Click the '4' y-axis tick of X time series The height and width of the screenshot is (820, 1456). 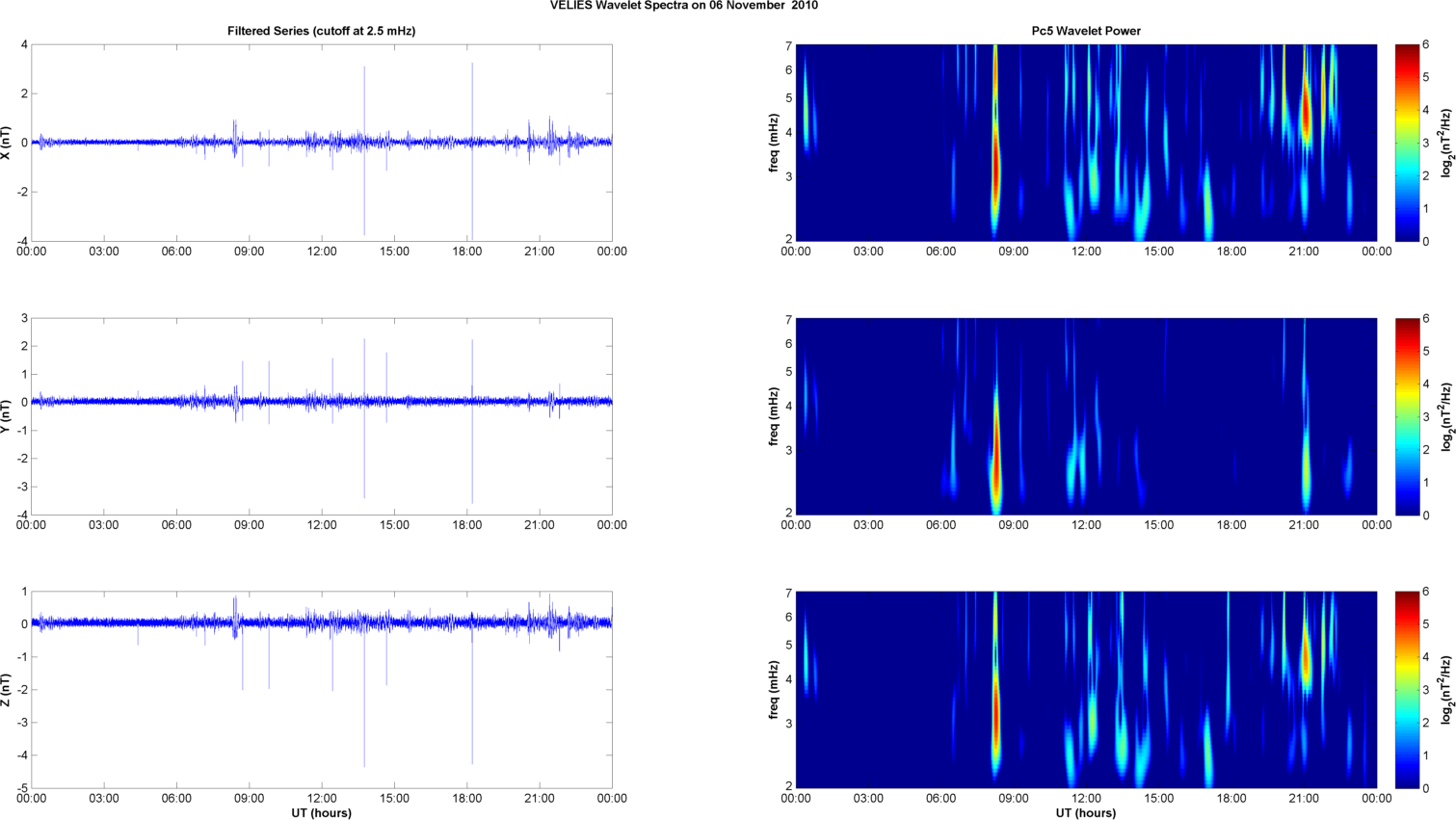click(24, 45)
